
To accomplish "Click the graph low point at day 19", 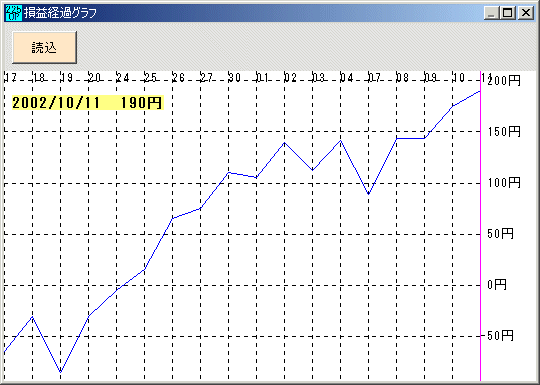I will tap(61, 372).
